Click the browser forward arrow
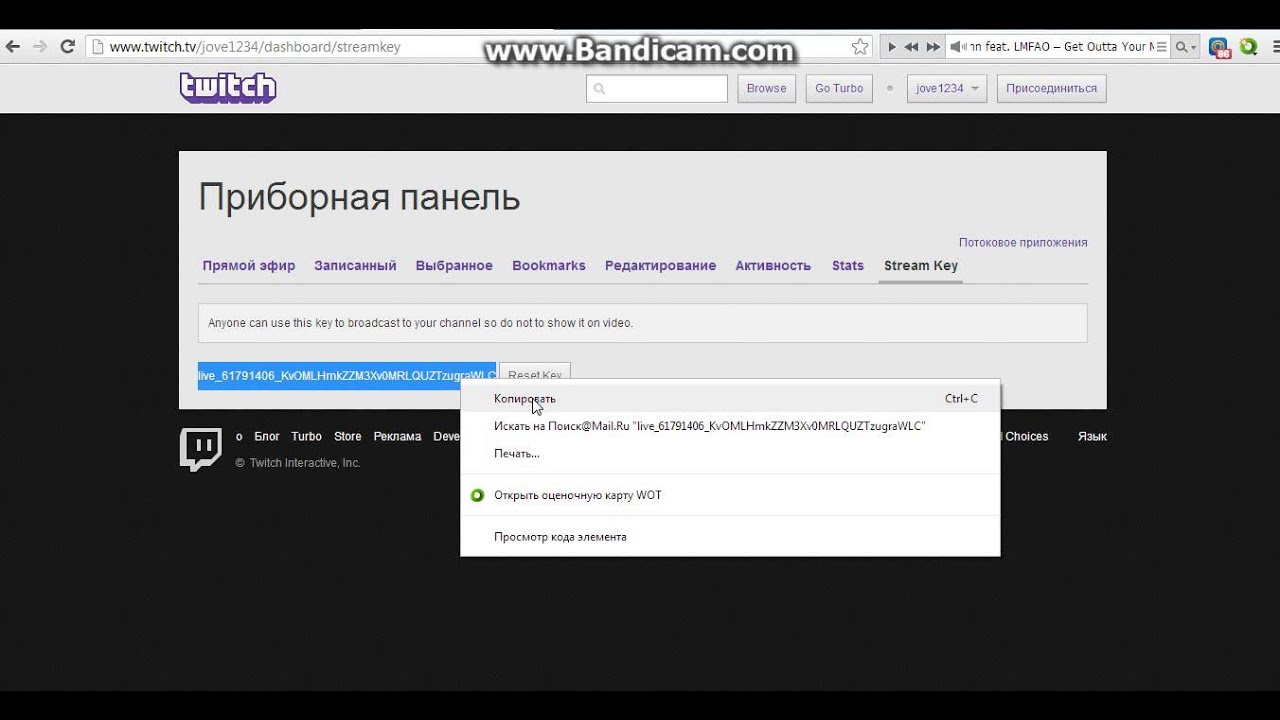 pyautogui.click(x=40, y=46)
